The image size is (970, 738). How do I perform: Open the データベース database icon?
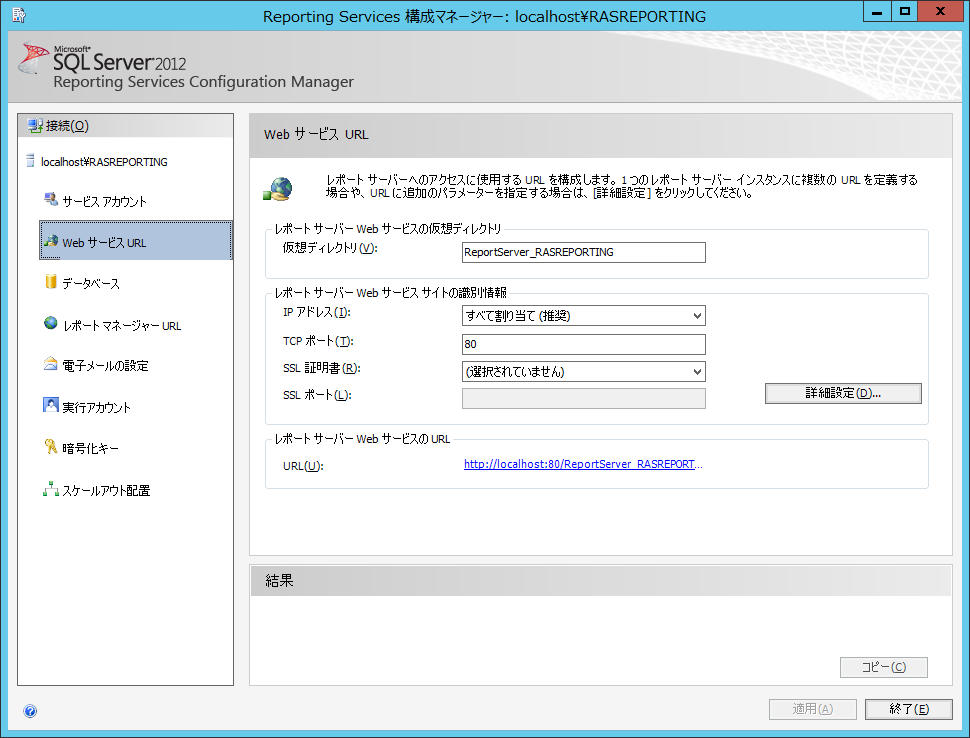50,283
